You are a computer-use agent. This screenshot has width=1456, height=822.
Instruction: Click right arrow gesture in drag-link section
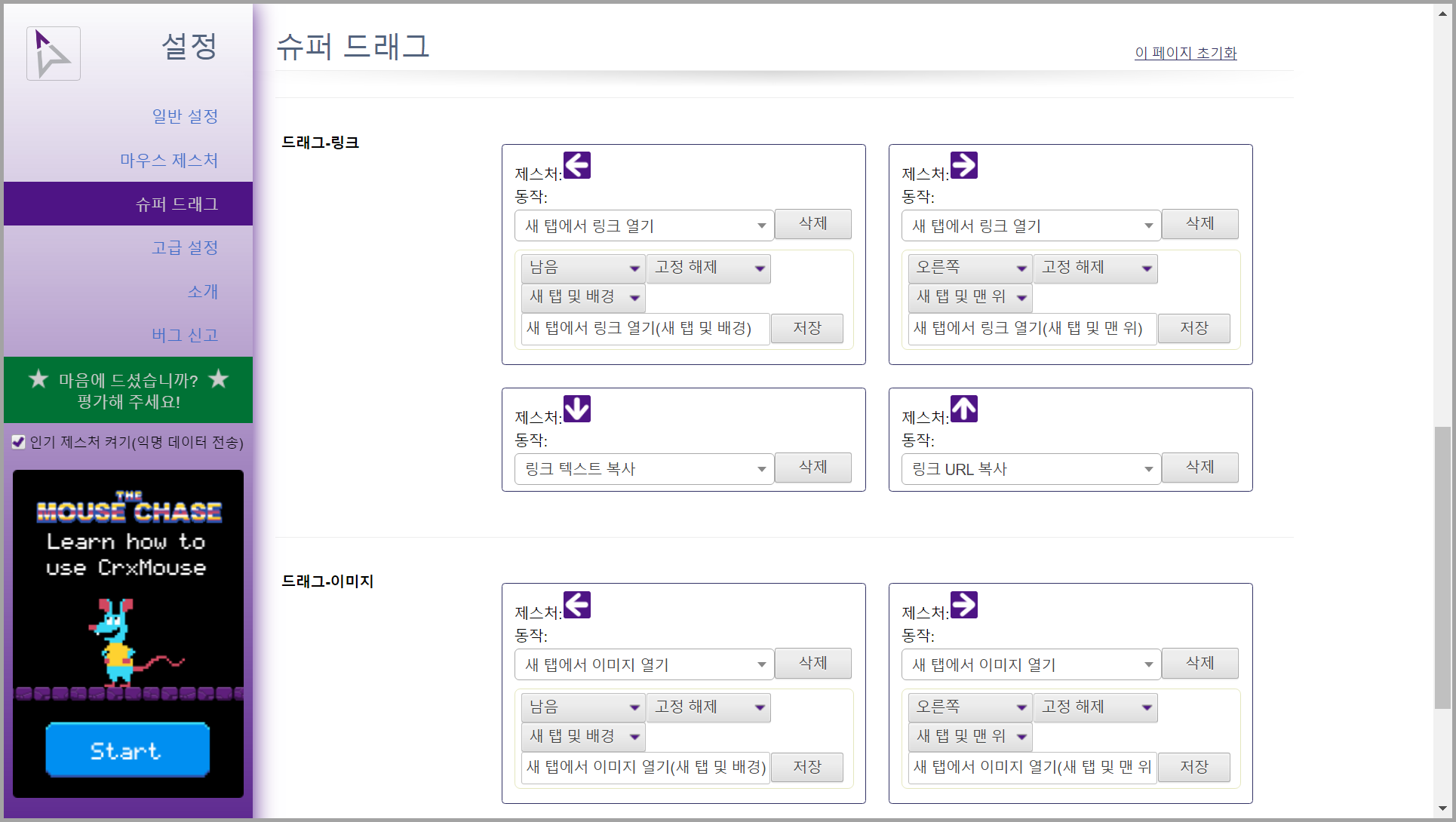coord(963,165)
